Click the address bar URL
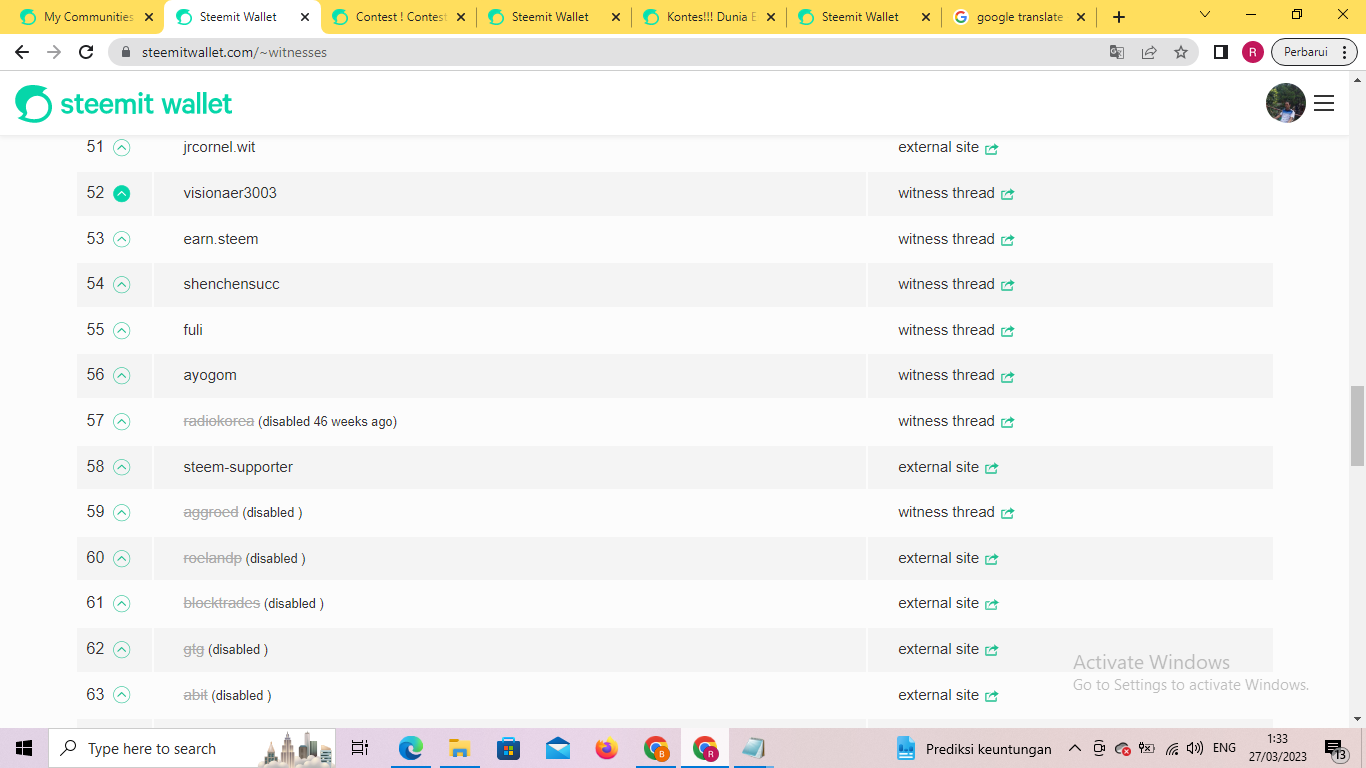The width and height of the screenshot is (1366, 768). (x=234, y=52)
